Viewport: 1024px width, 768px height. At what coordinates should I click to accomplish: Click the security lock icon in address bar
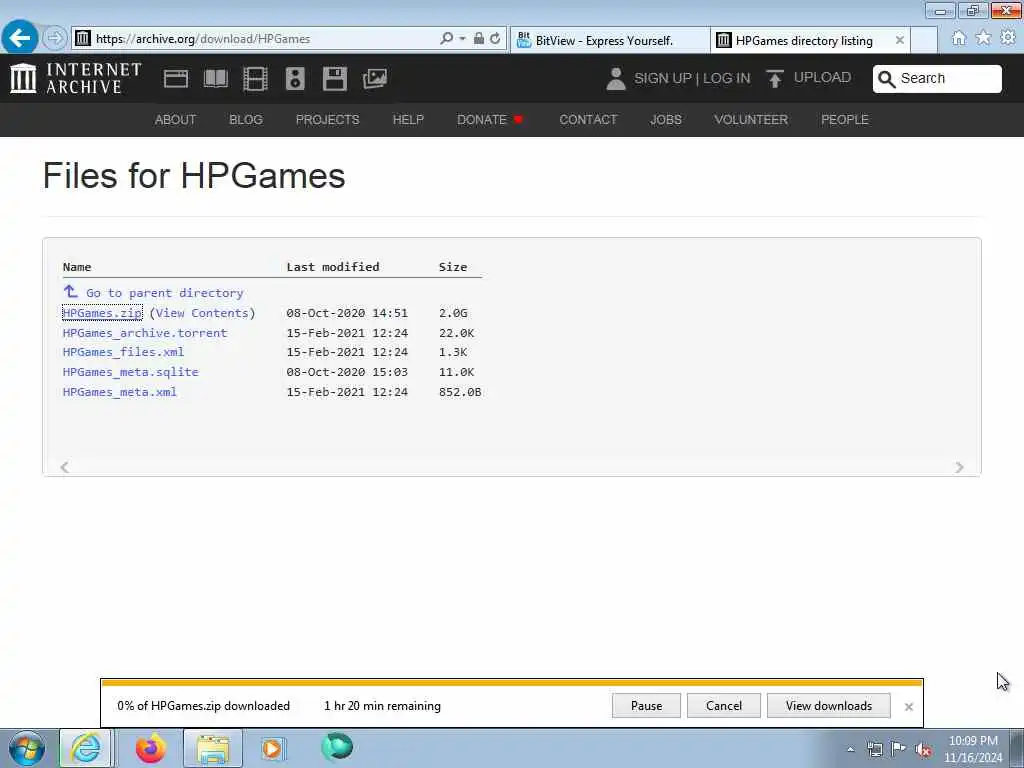[x=479, y=39]
